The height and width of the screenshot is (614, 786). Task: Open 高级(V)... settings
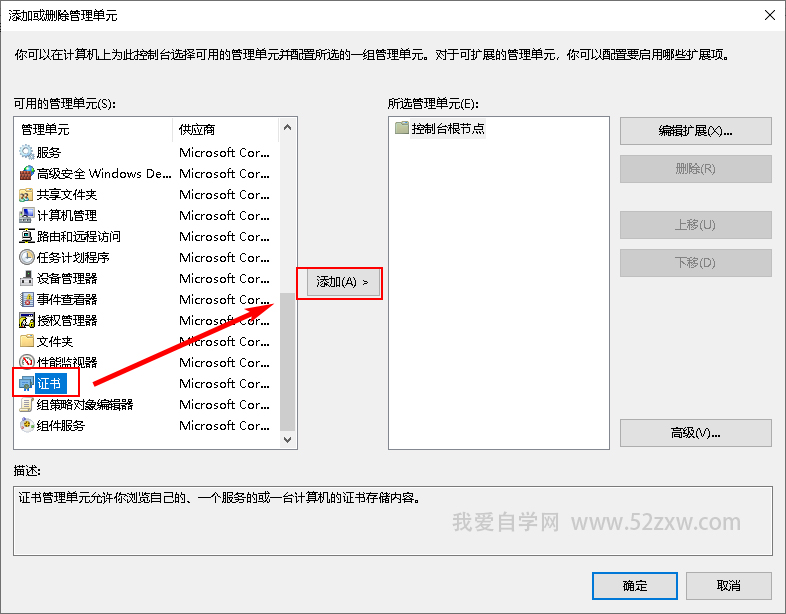coord(695,433)
